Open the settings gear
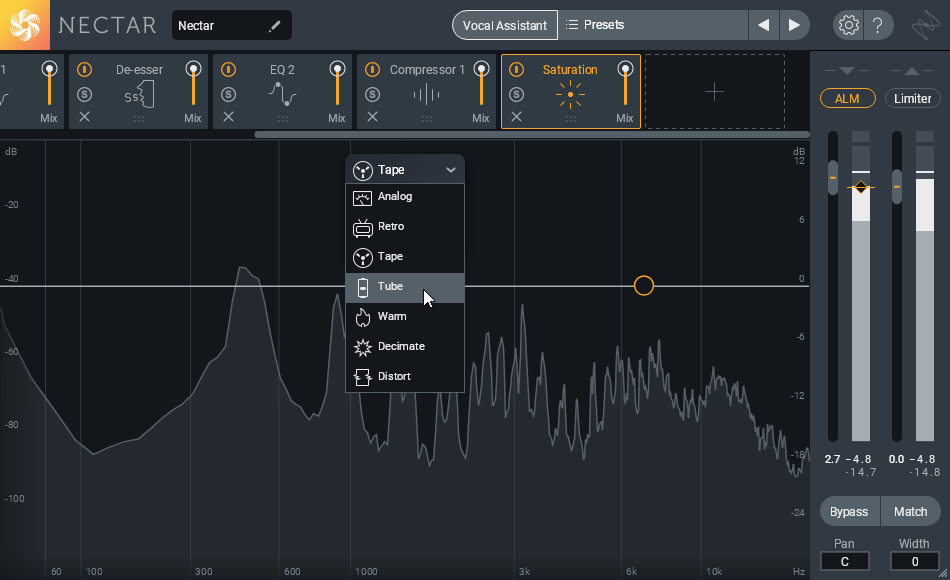Screen dimensions: 950x580 [x=848, y=25]
